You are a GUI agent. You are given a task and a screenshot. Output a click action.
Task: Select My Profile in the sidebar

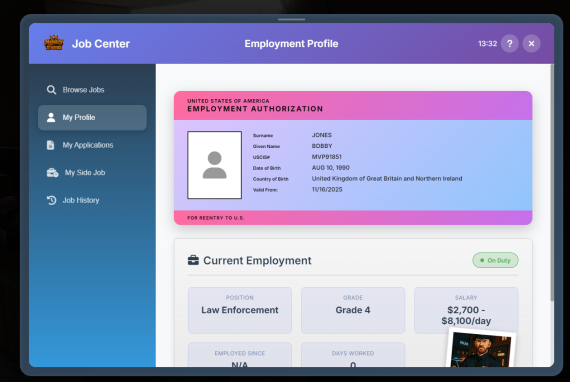click(x=92, y=117)
